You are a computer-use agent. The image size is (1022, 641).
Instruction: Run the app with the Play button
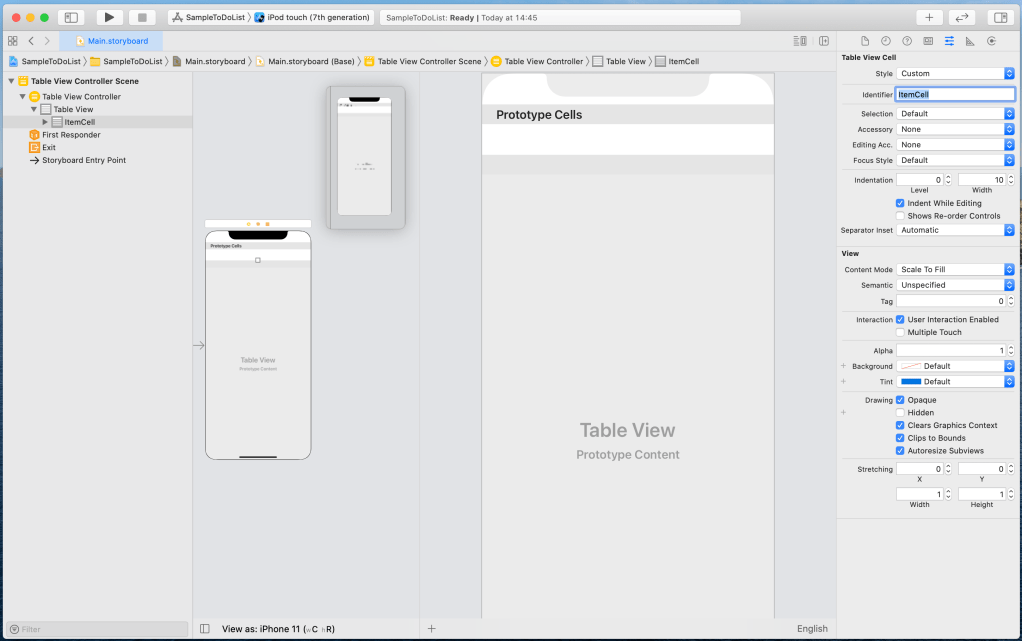(x=110, y=17)
